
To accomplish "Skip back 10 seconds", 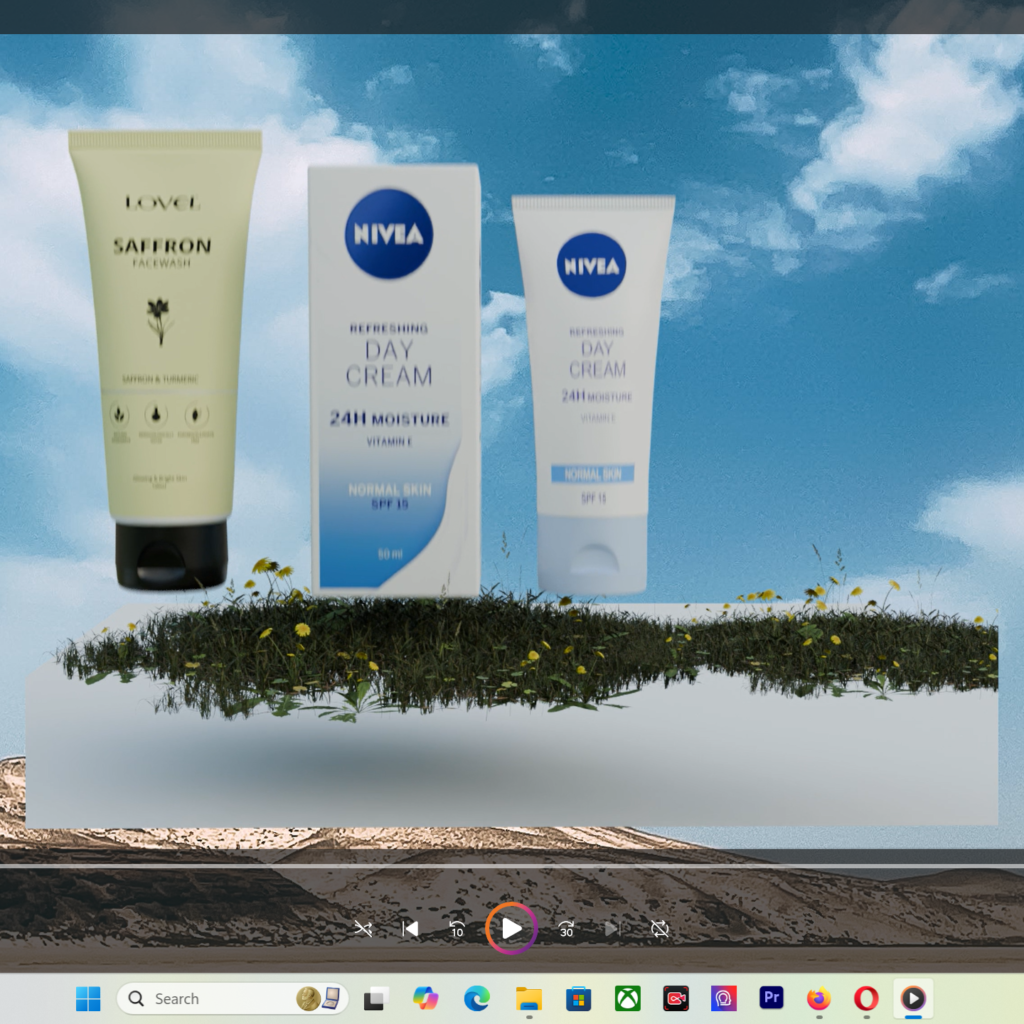I will click(x=457, y=928).
